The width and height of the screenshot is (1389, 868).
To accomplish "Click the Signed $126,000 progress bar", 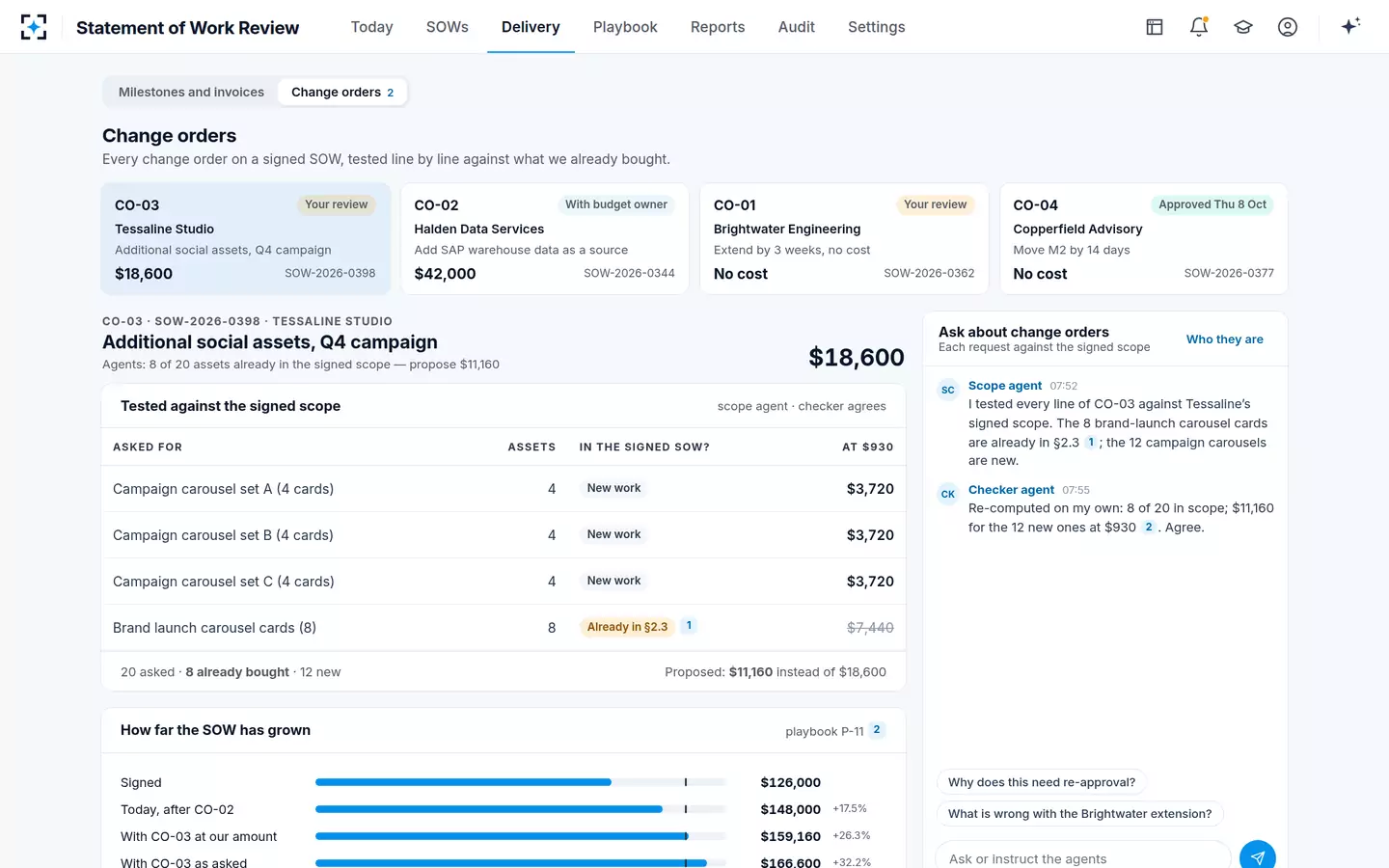I will click(521, 782).
